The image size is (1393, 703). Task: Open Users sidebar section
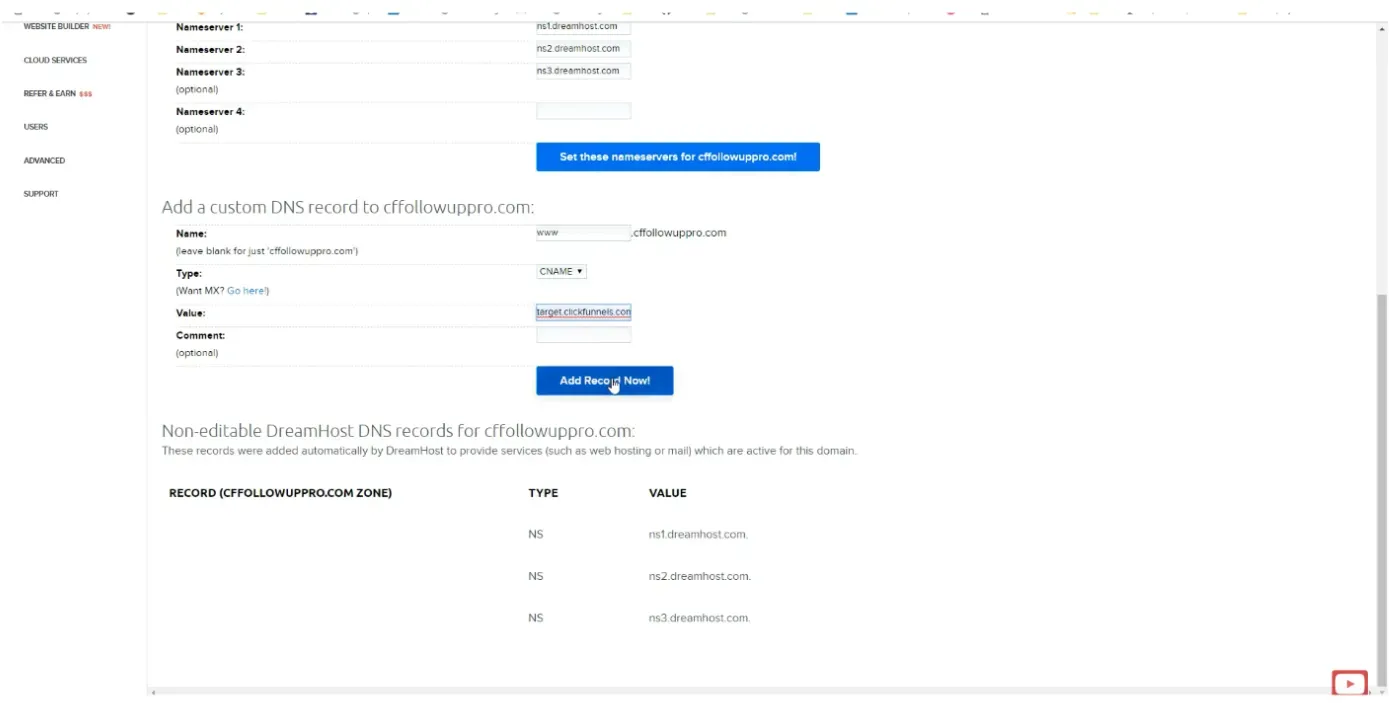click(x=36, y=127)
